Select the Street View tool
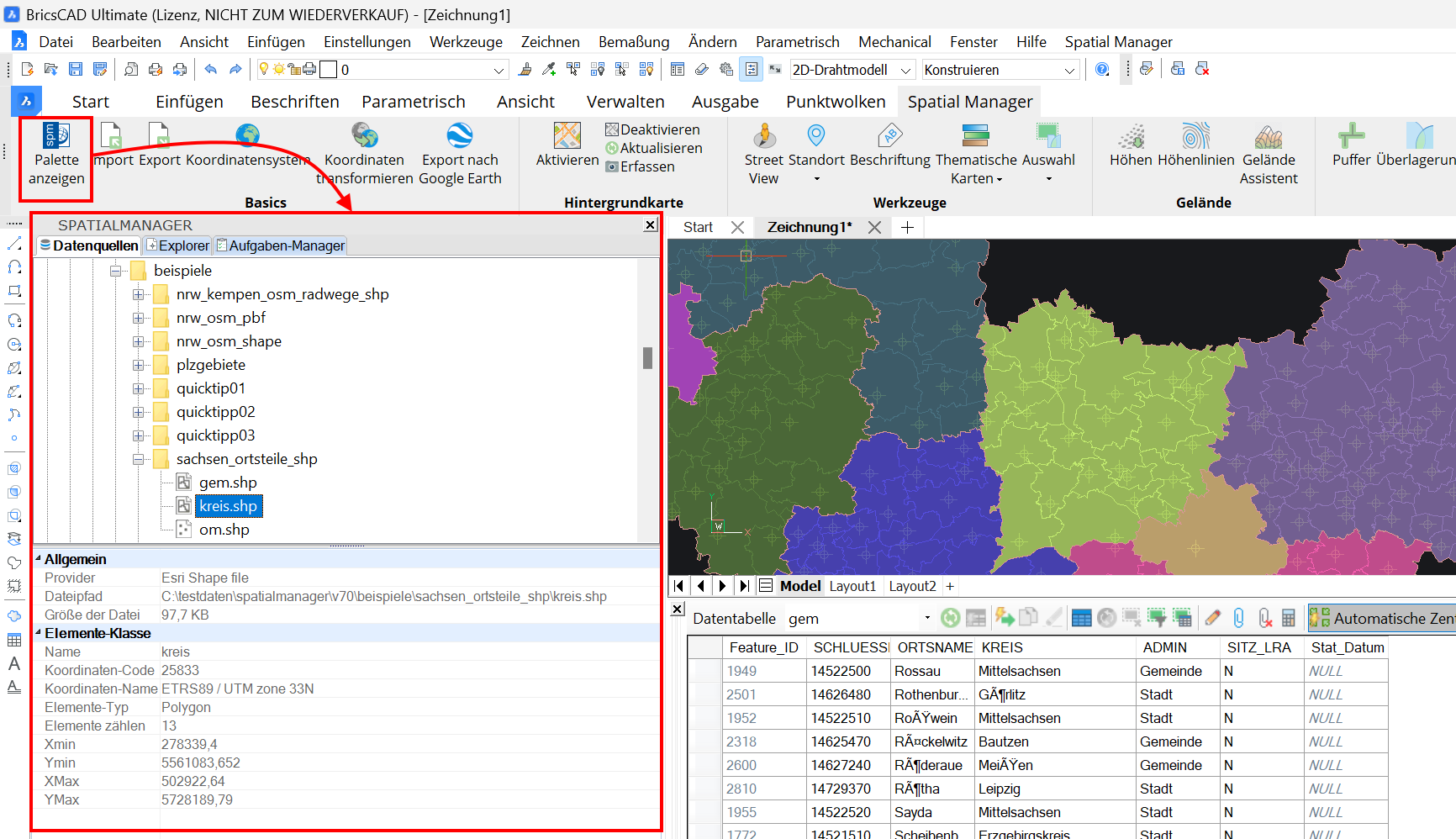Viewport: 1456px width, 839px height. tap(763, 151)
